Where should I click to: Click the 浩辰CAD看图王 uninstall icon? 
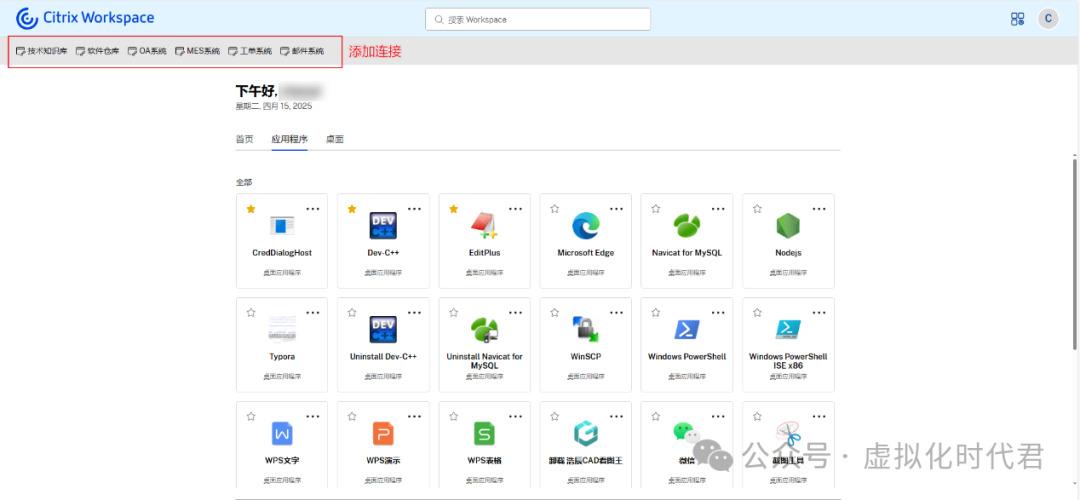point(585,434)
